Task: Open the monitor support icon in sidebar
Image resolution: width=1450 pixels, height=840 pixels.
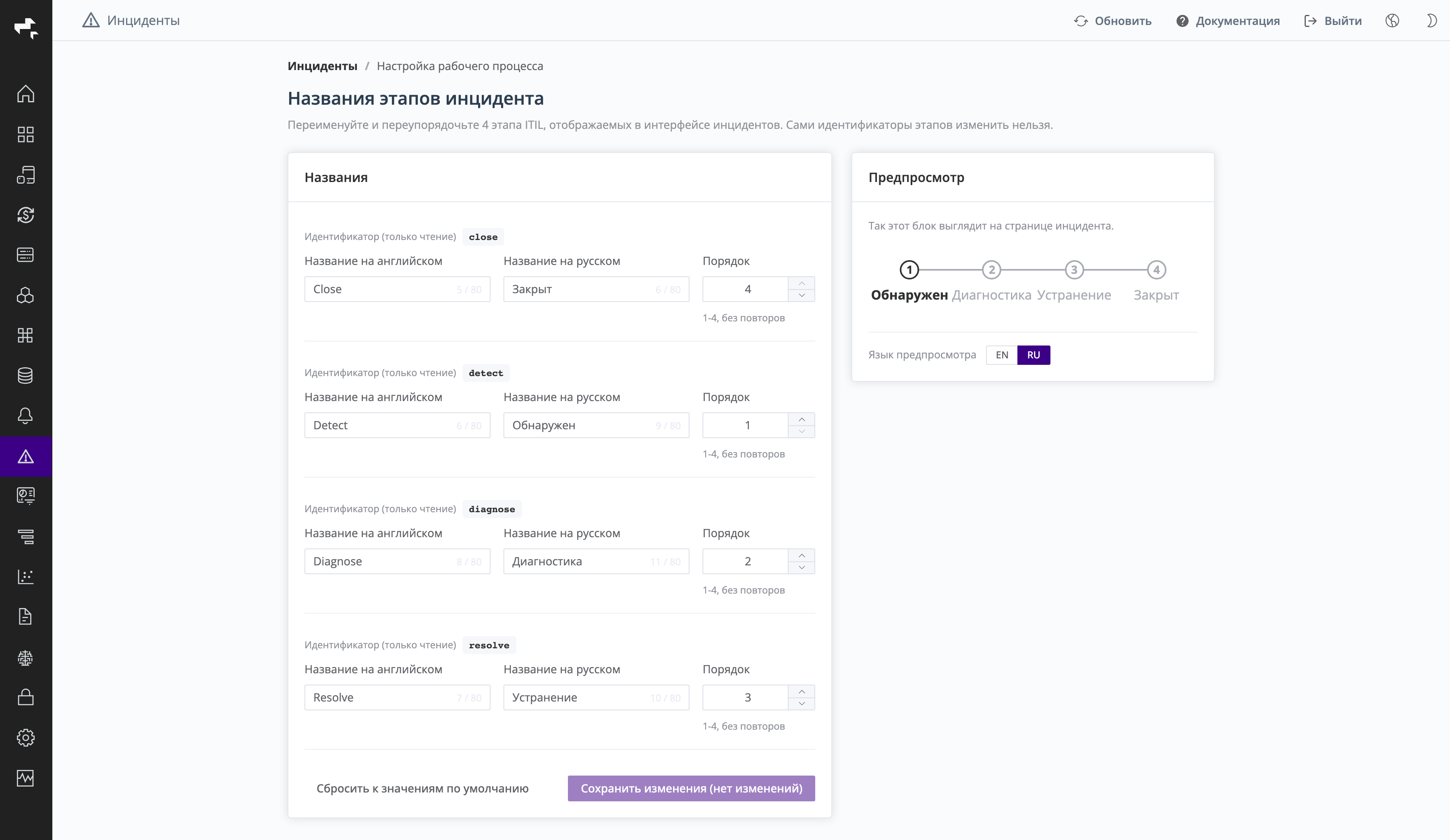Action: click(x=25, y=496)
